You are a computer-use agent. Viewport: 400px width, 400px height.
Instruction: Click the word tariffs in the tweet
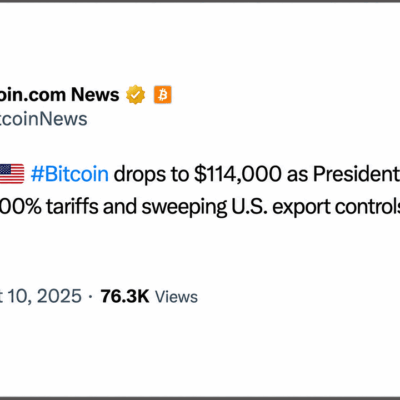tap(72, 206)
